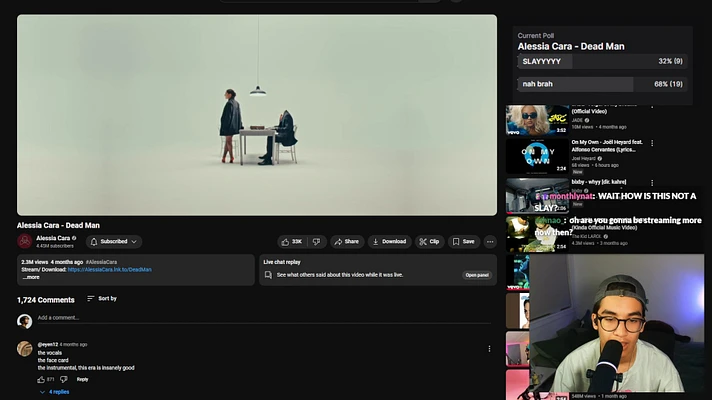The width and height of the screenshot is (712, 400).
Task: Open options for JADE suggested video
Action: tap(652, 107)
